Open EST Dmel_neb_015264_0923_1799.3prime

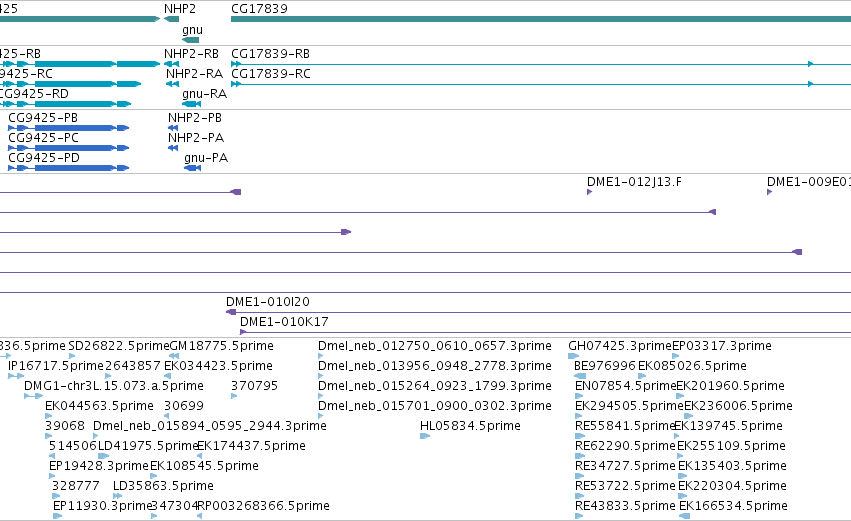pyautogui.click(x=435, y=386)
